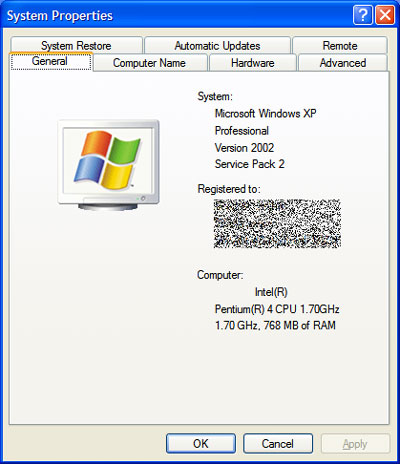Click the "Version 2002" text
Image resolution: width=400 pixels, height=464 pixels.
[244, 148]
